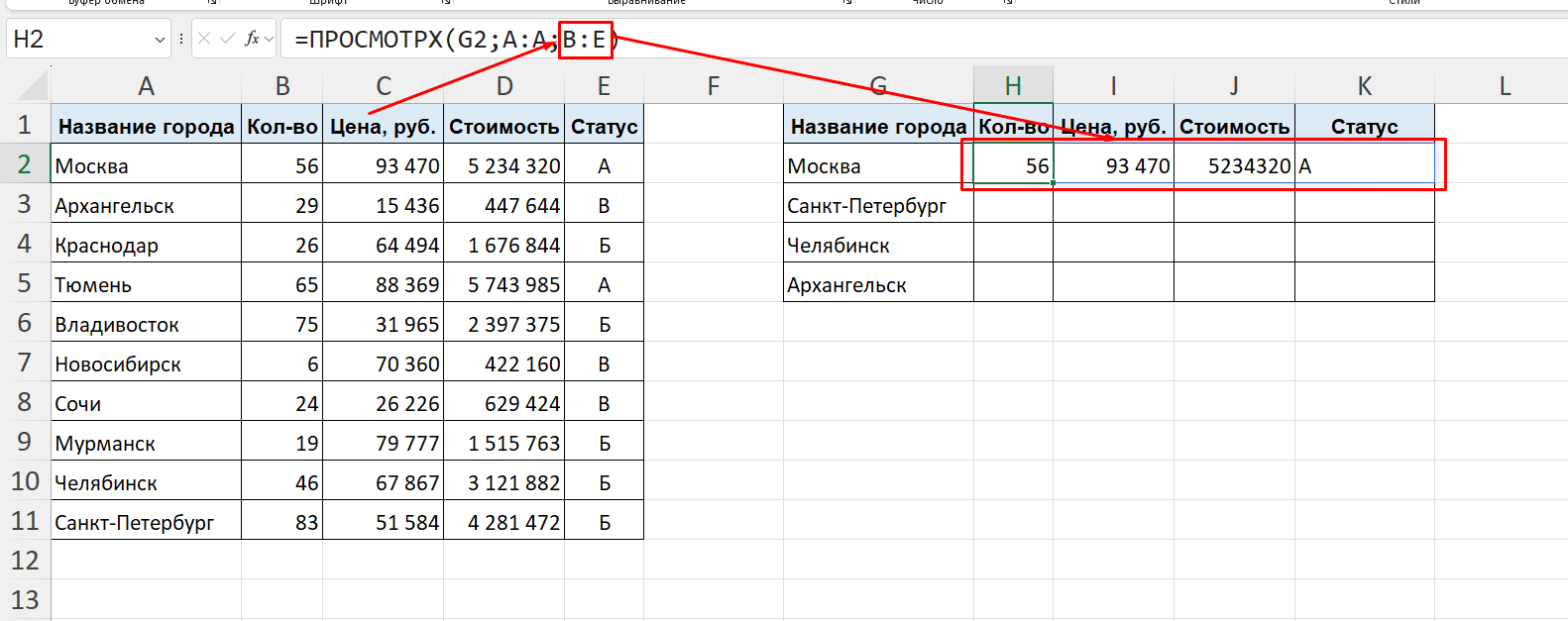The height and width of the screenshot is (621, 1568).
Task: Select row 8 header
Action: coord(25,402)
